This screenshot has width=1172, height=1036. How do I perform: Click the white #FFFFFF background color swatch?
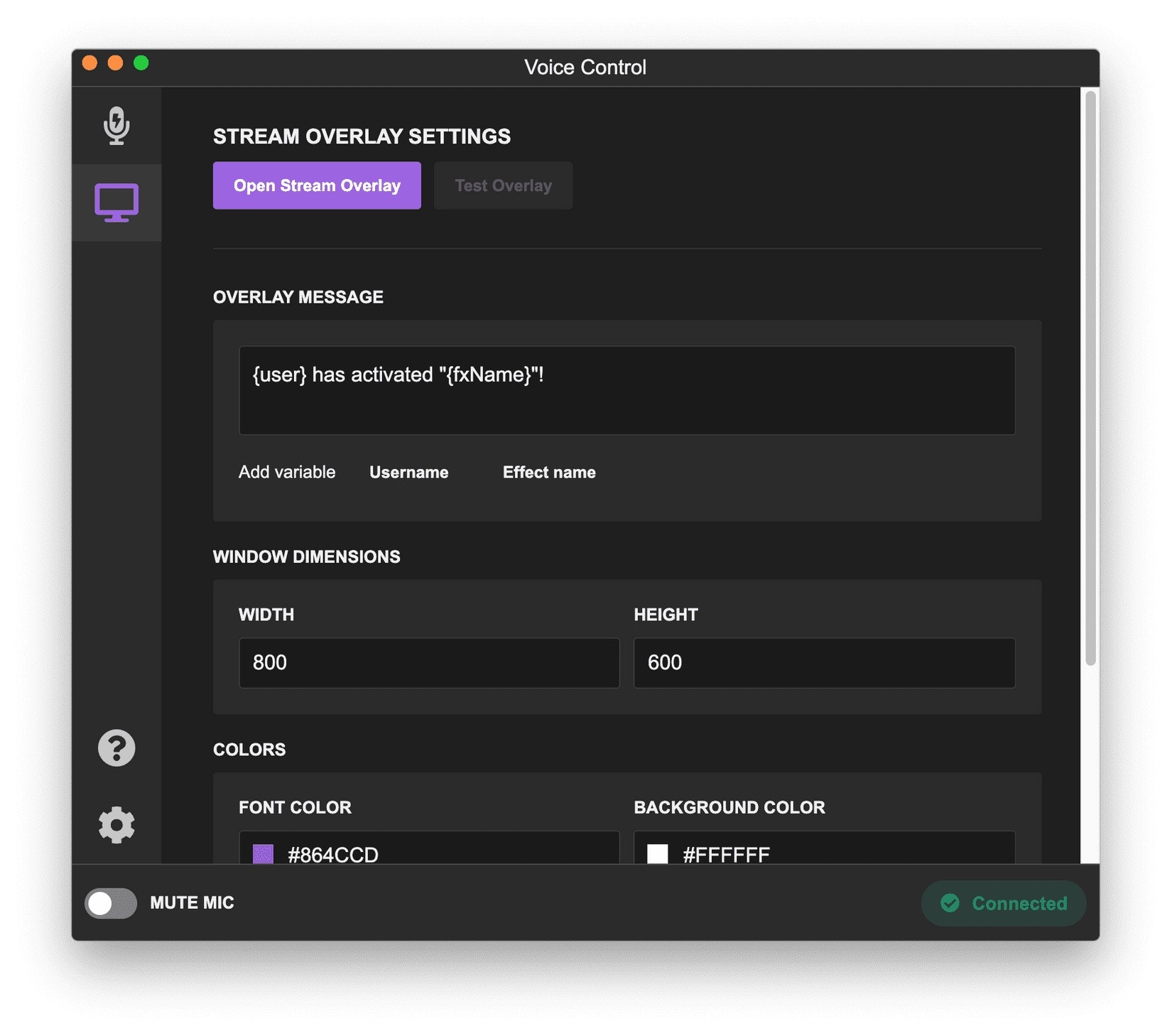(x=658, y=852)
